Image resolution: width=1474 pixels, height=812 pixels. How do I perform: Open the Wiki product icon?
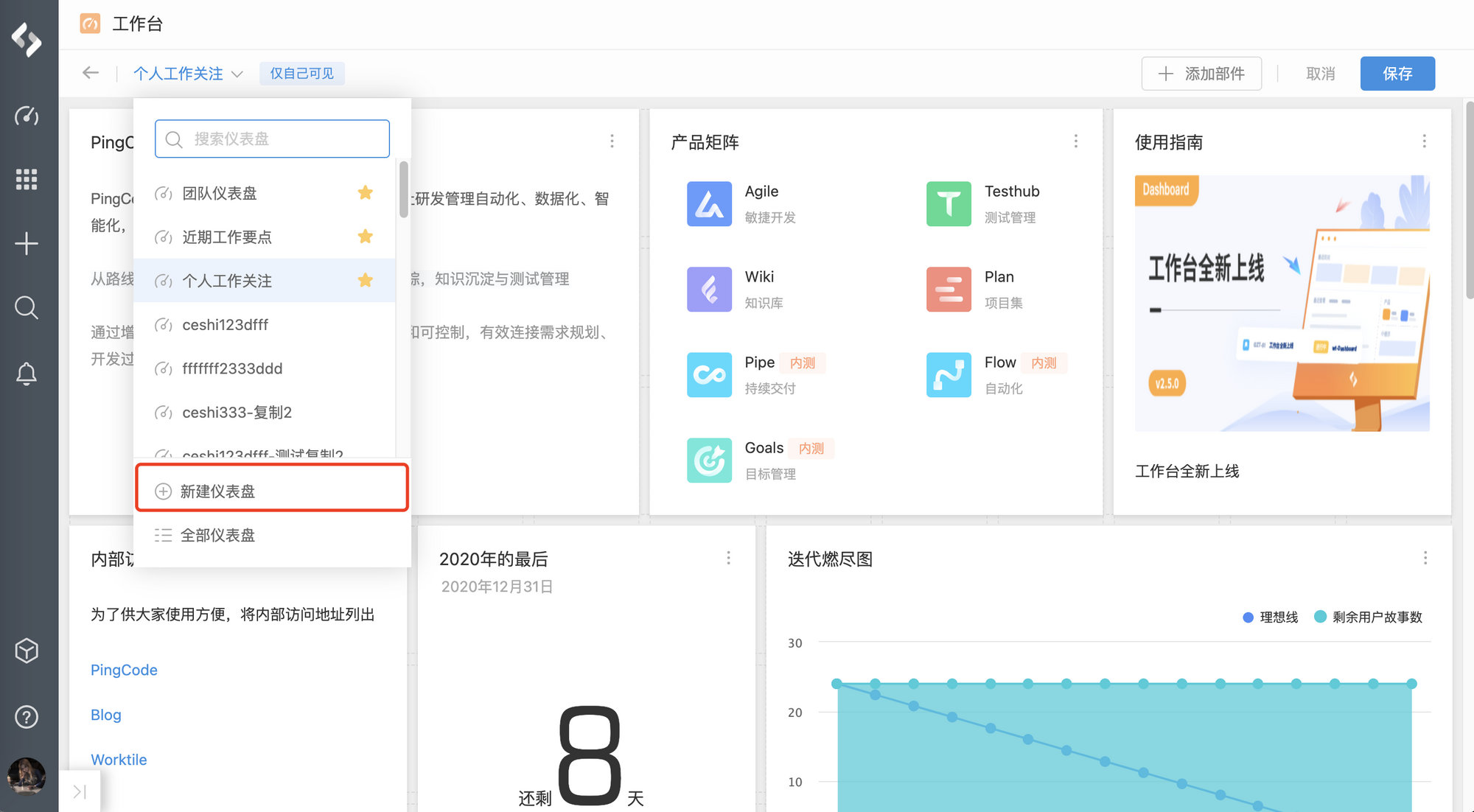[x=709, y=289]
